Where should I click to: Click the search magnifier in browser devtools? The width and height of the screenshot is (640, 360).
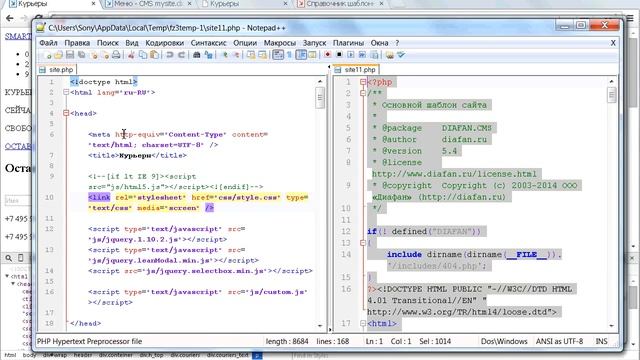[x=9, y=258]
